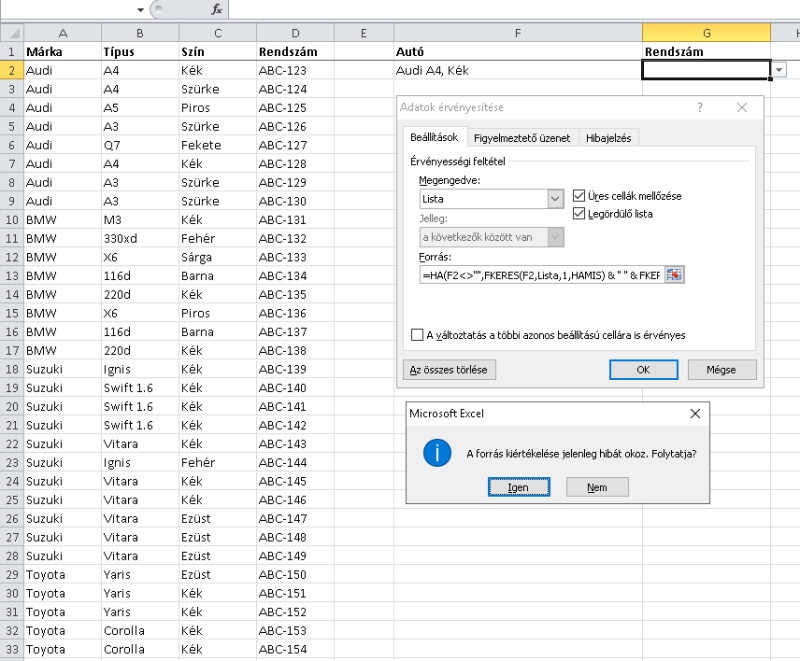Open the Megengedve Lista dropdown
This screenshot has height=661, width=800.
[x=556, y=199]
